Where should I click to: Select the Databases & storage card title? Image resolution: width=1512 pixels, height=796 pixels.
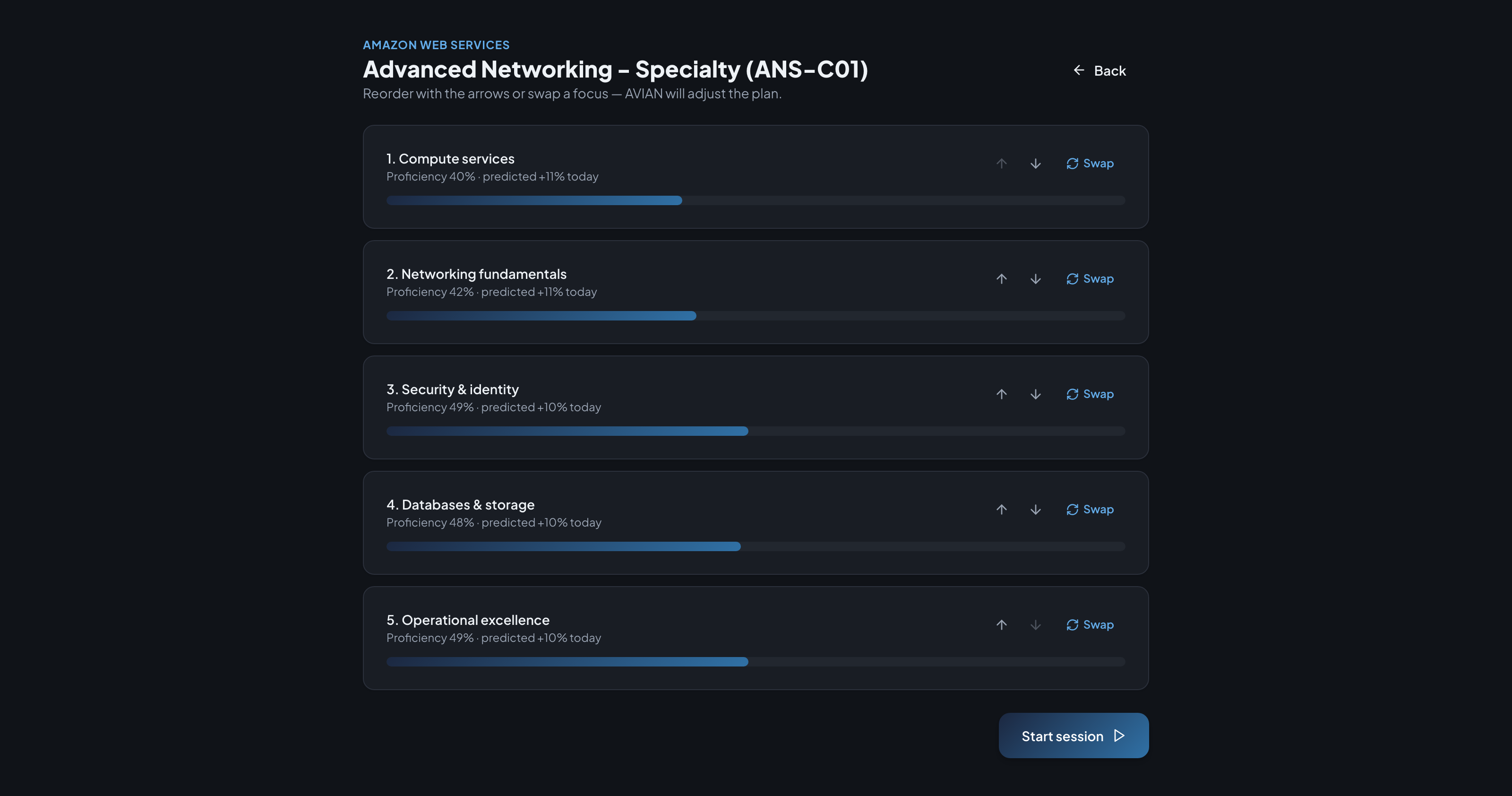tap(460, 505)
